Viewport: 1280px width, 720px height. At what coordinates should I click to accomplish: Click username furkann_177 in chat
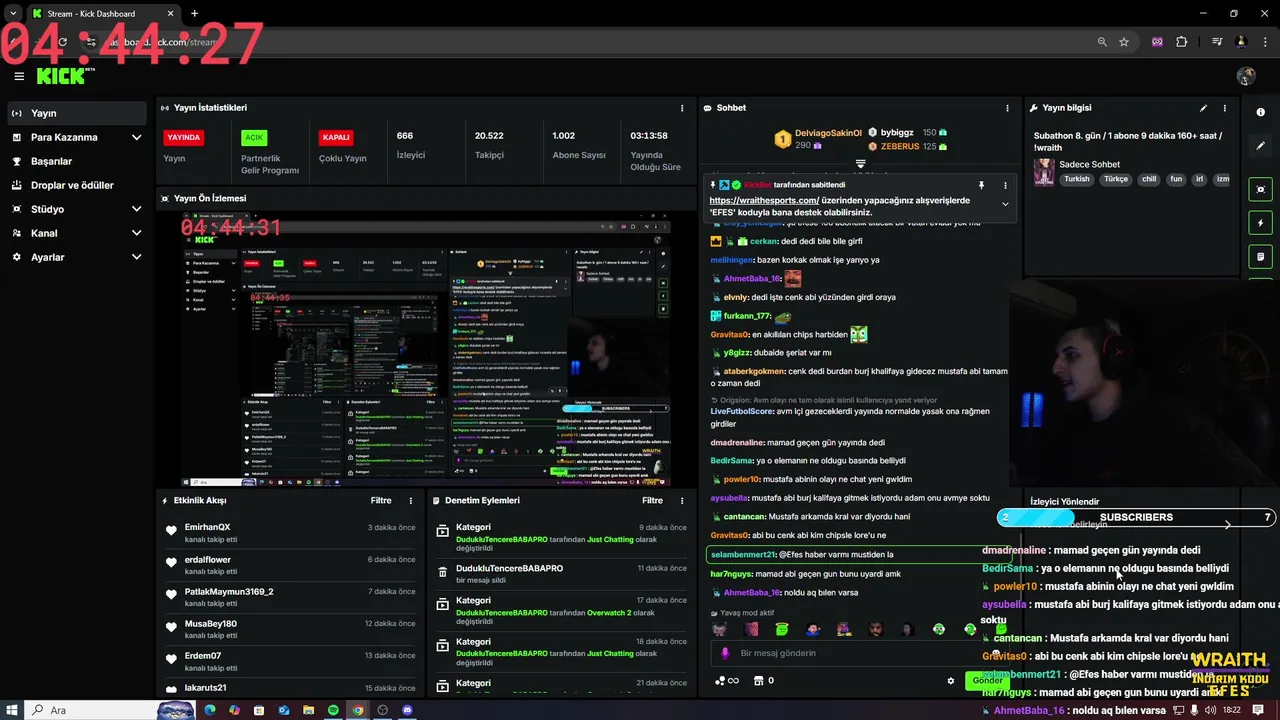tap(747, 316)
